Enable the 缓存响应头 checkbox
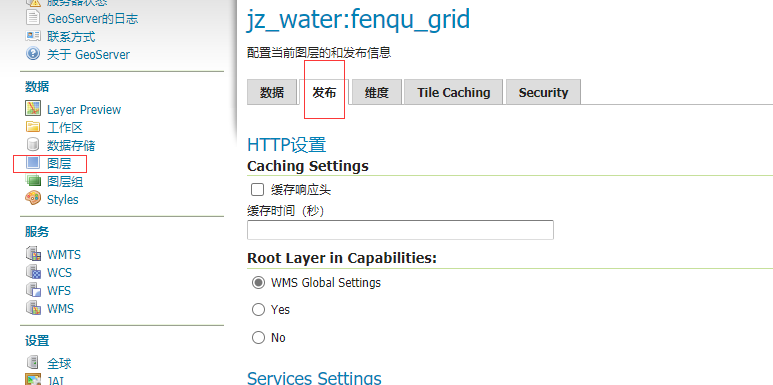773x385 pixels. [257, 189]
